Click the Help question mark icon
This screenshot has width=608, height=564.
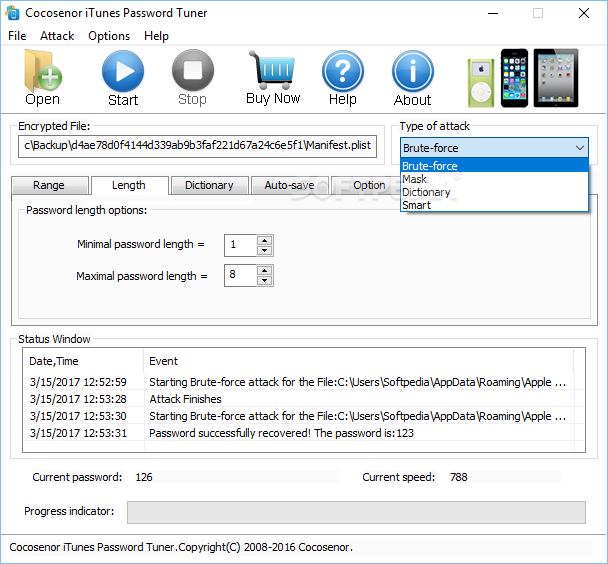[x=343, y=78]
